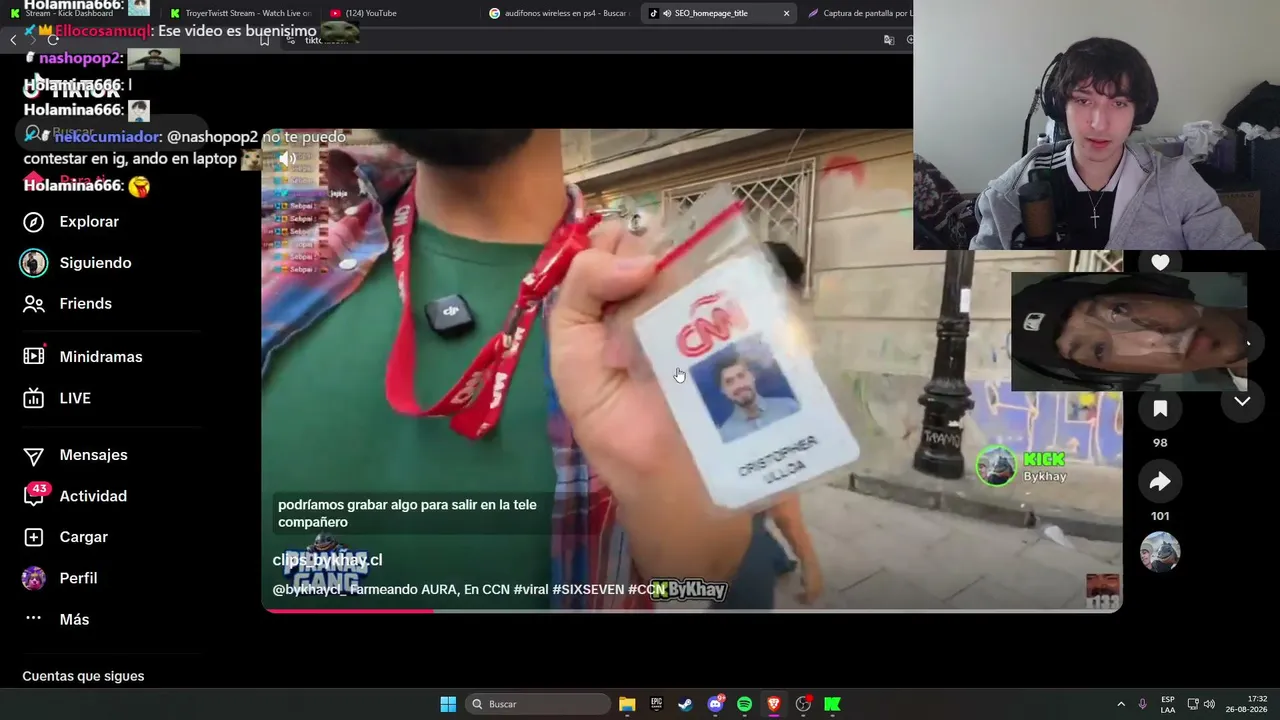Open the clips_bykhay.cl author profile

click(x=327, y=560)
